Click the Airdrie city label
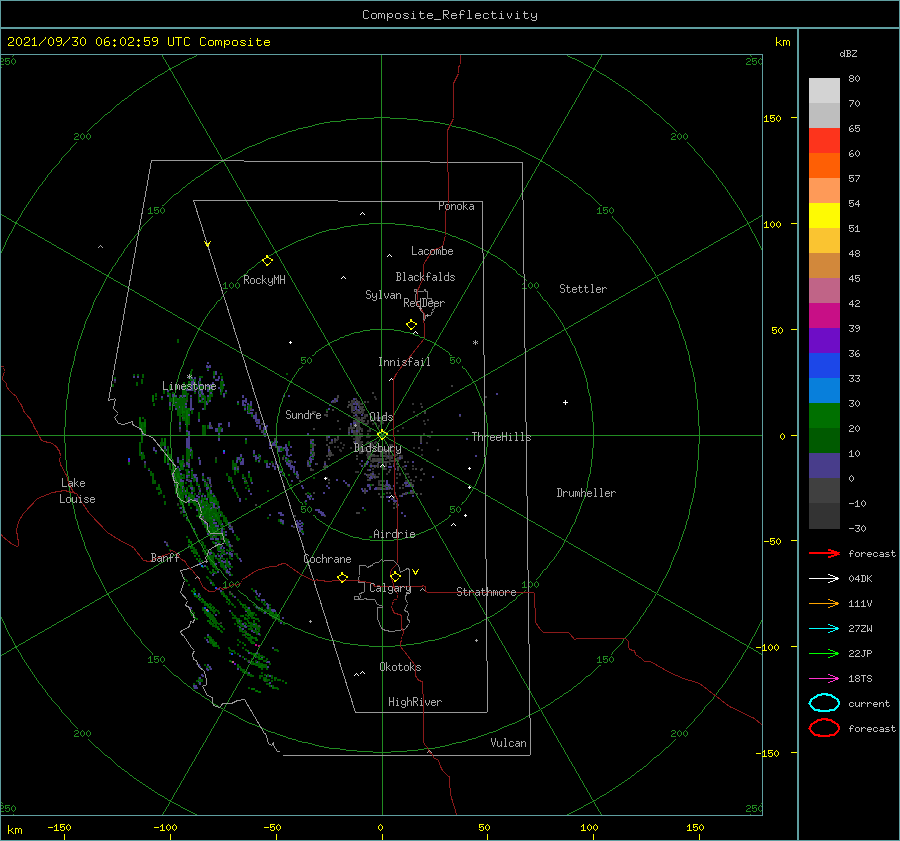The width and height of the screenshot is (900, 841). (x=394, y=534)
